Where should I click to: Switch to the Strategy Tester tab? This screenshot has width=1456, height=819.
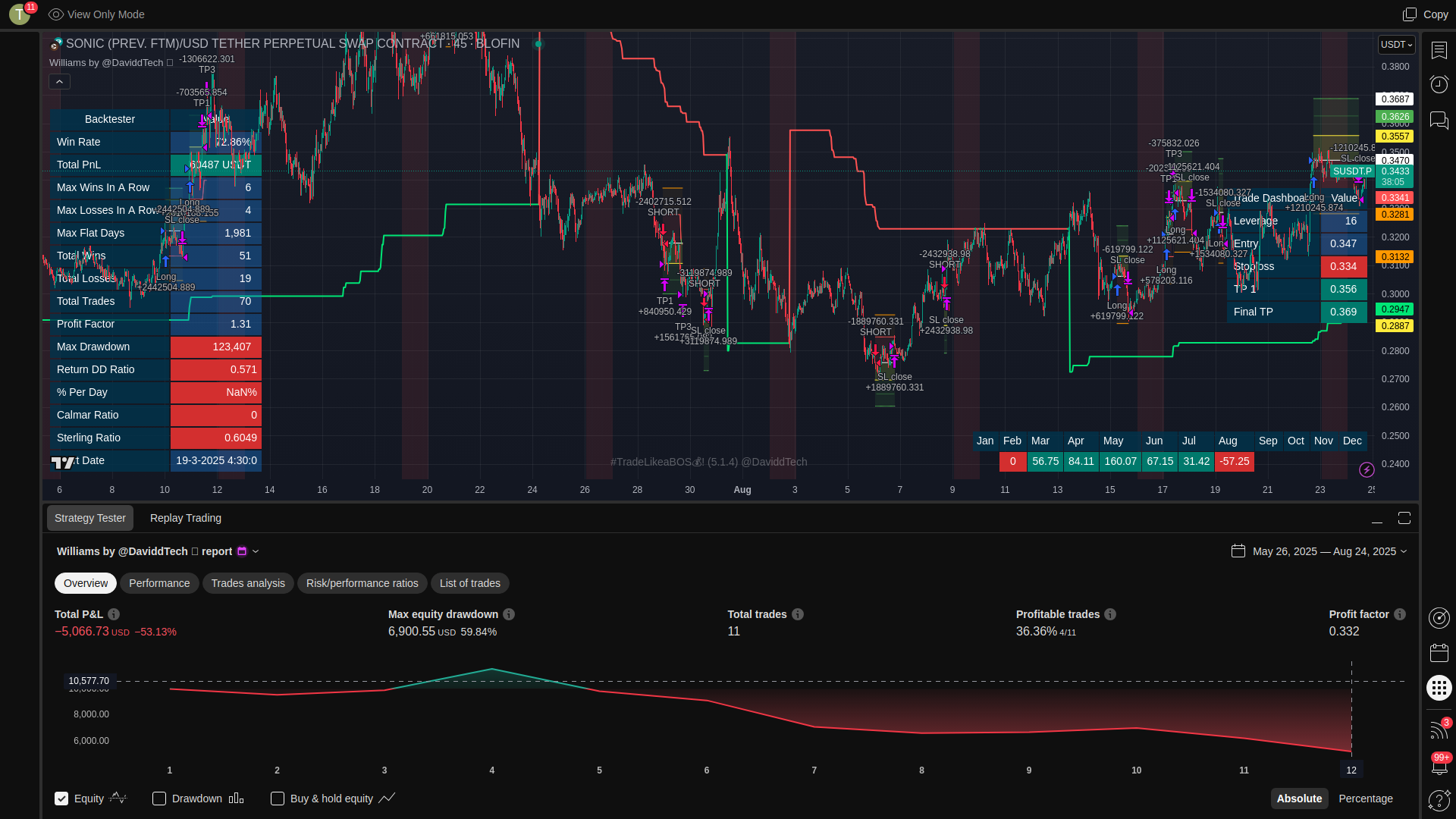click(90, 518)
